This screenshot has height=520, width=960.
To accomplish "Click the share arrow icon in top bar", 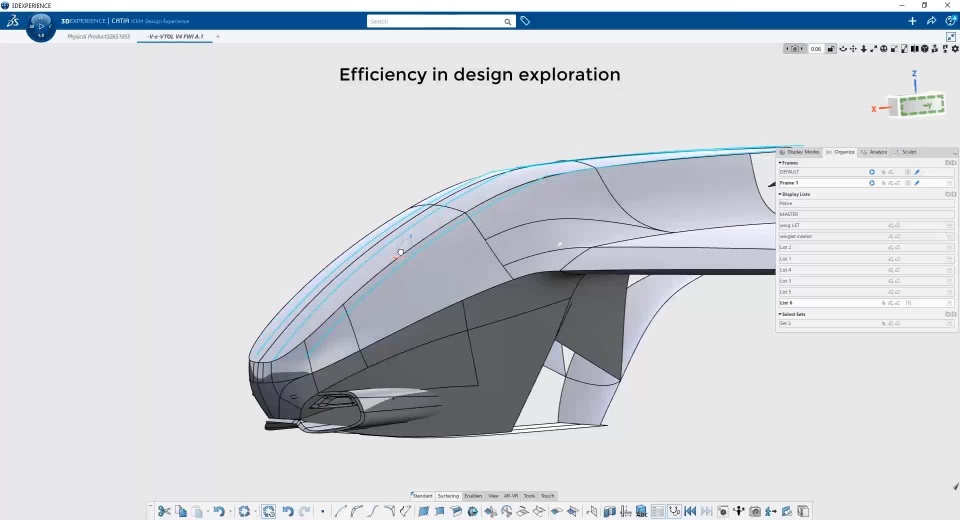I will coord(931,21).
